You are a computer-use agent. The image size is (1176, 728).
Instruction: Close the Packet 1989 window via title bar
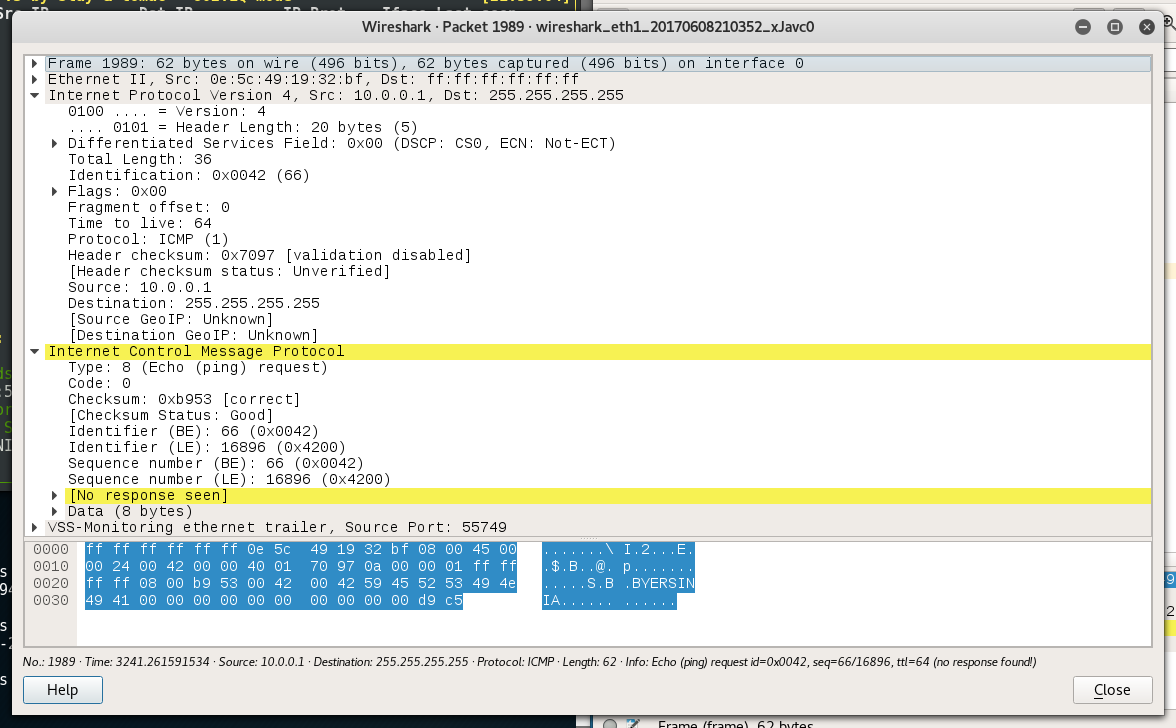pos(1147,27)
